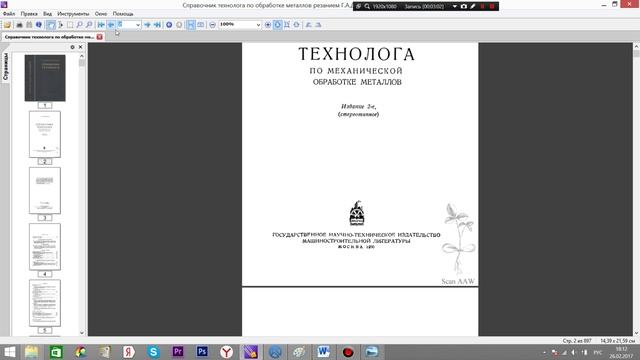This screenshot has height=360, width=640.
Task: Go to last page
Action: coord(157,25)
